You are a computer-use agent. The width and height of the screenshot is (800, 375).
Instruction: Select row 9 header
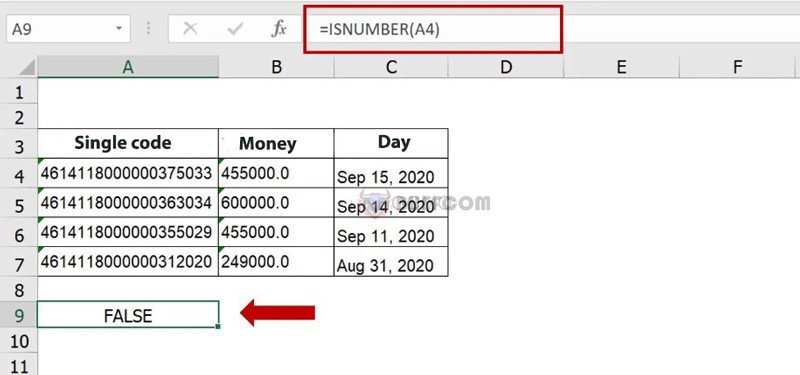[x=19, y=315]
